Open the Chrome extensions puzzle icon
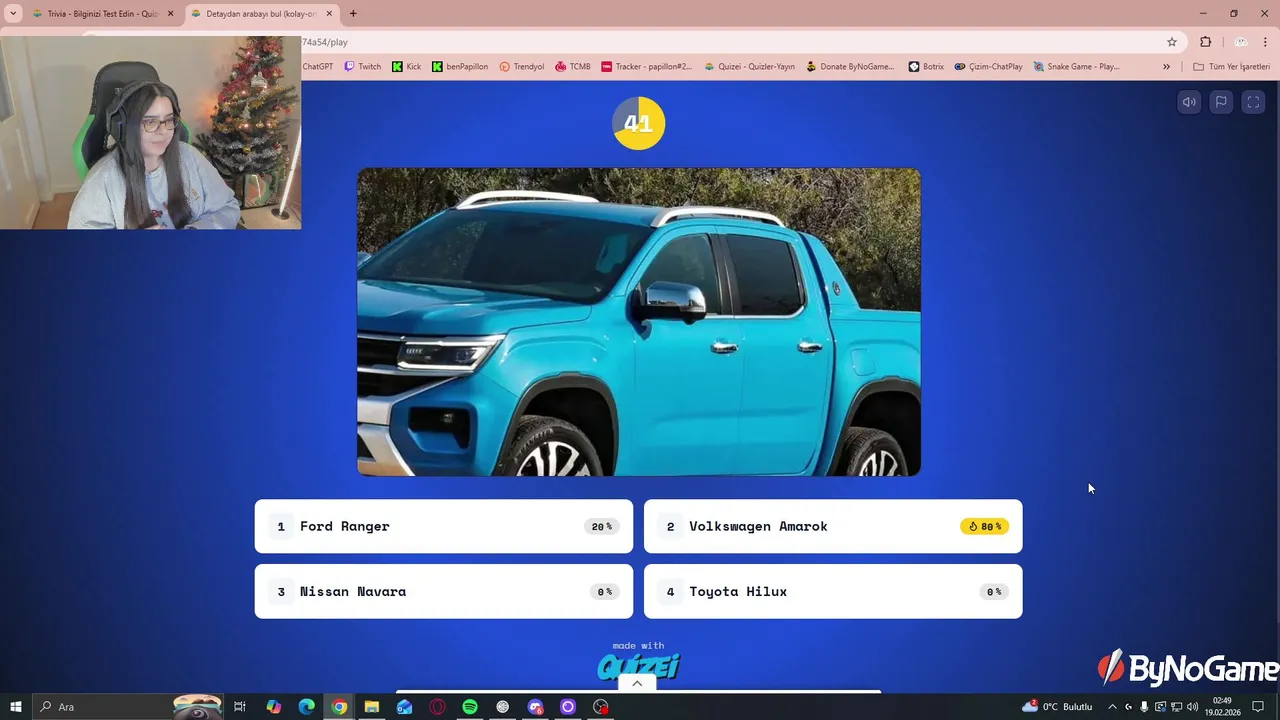The width and height of the screenshot is (1280, 720). point(1205,42)
